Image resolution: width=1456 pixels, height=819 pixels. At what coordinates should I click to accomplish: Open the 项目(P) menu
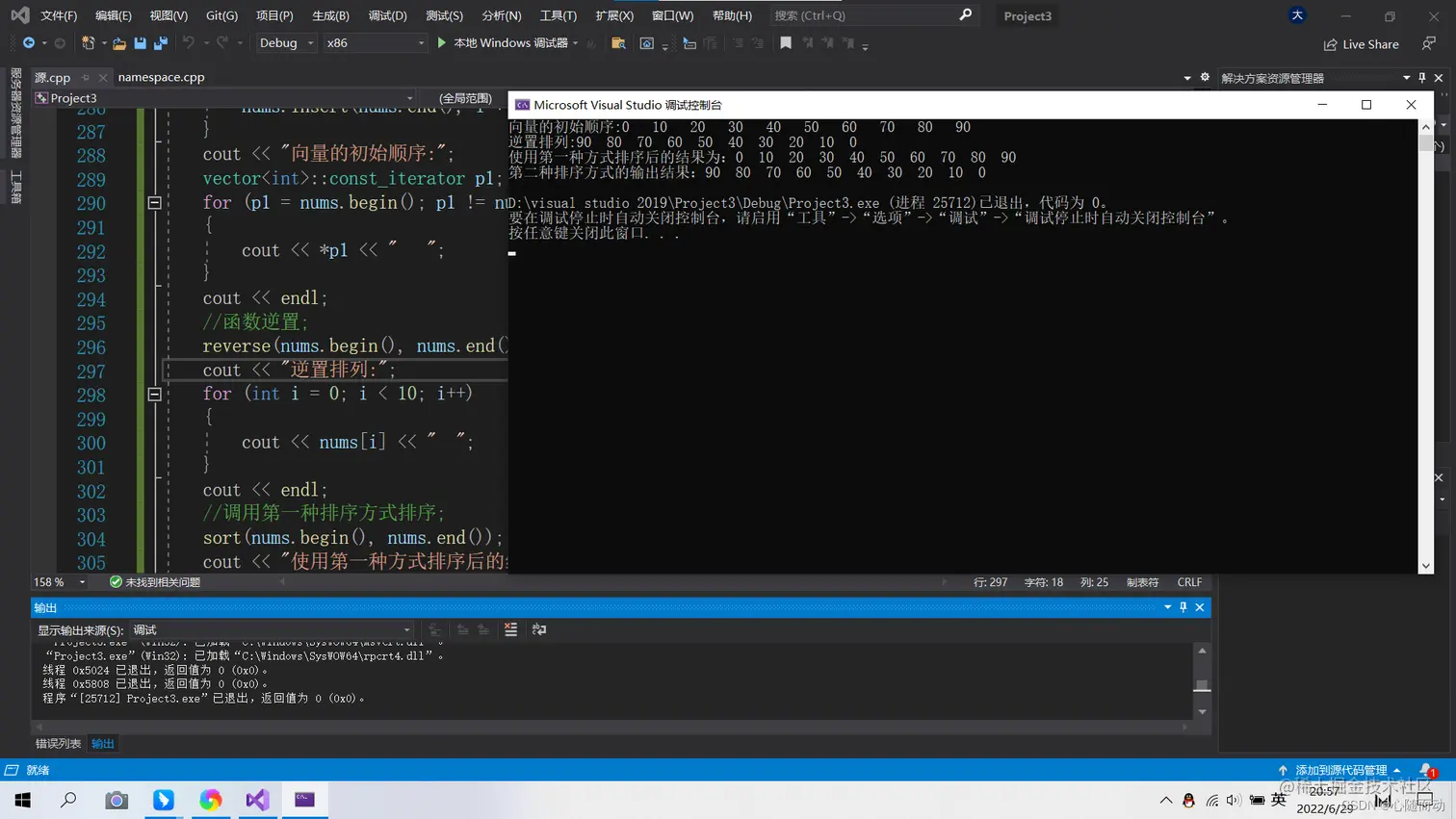click(274, 15)
